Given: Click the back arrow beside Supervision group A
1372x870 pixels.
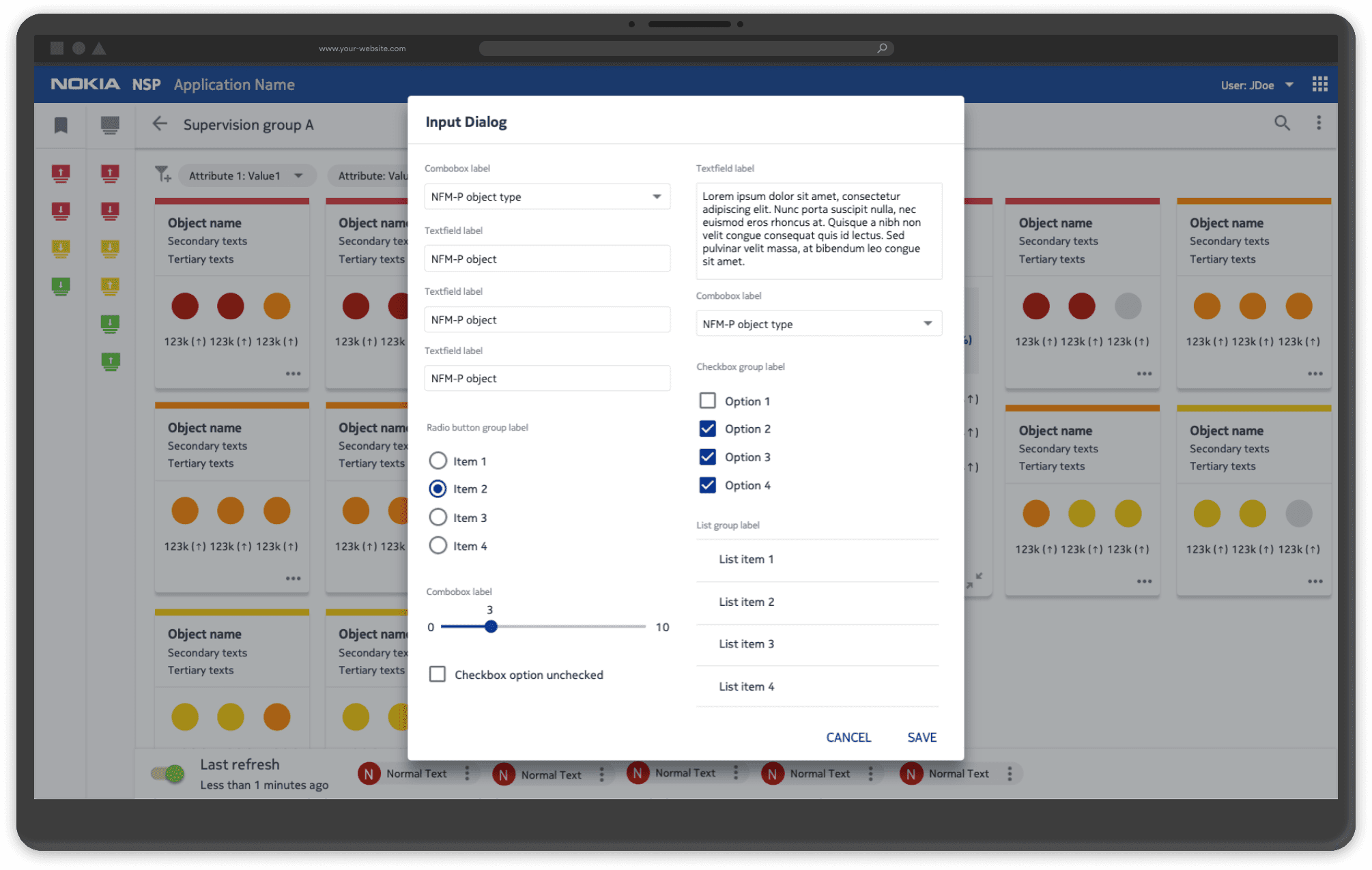Looking at the screenshot, I should [x=159, y=124].
